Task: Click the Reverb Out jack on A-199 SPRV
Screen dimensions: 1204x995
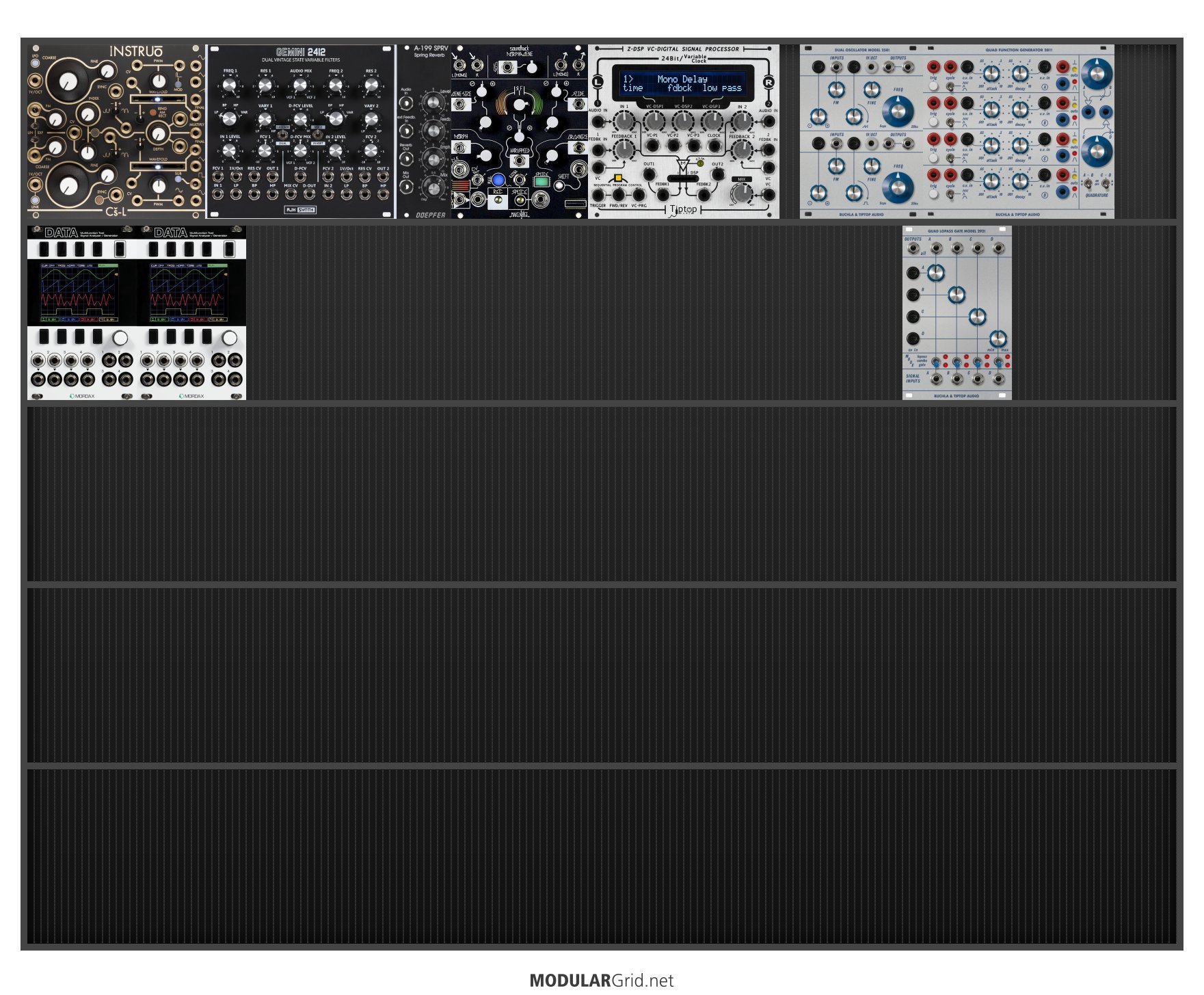Action: (406, 158)
